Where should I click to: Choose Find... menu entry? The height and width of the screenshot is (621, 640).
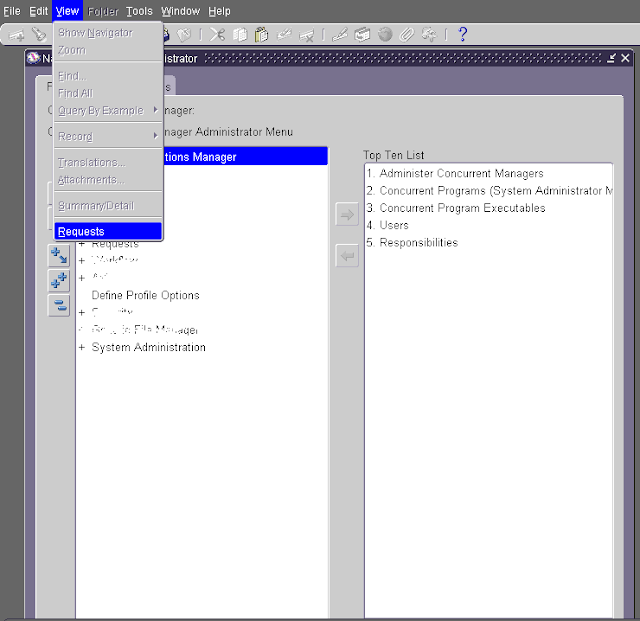[108, 76]
